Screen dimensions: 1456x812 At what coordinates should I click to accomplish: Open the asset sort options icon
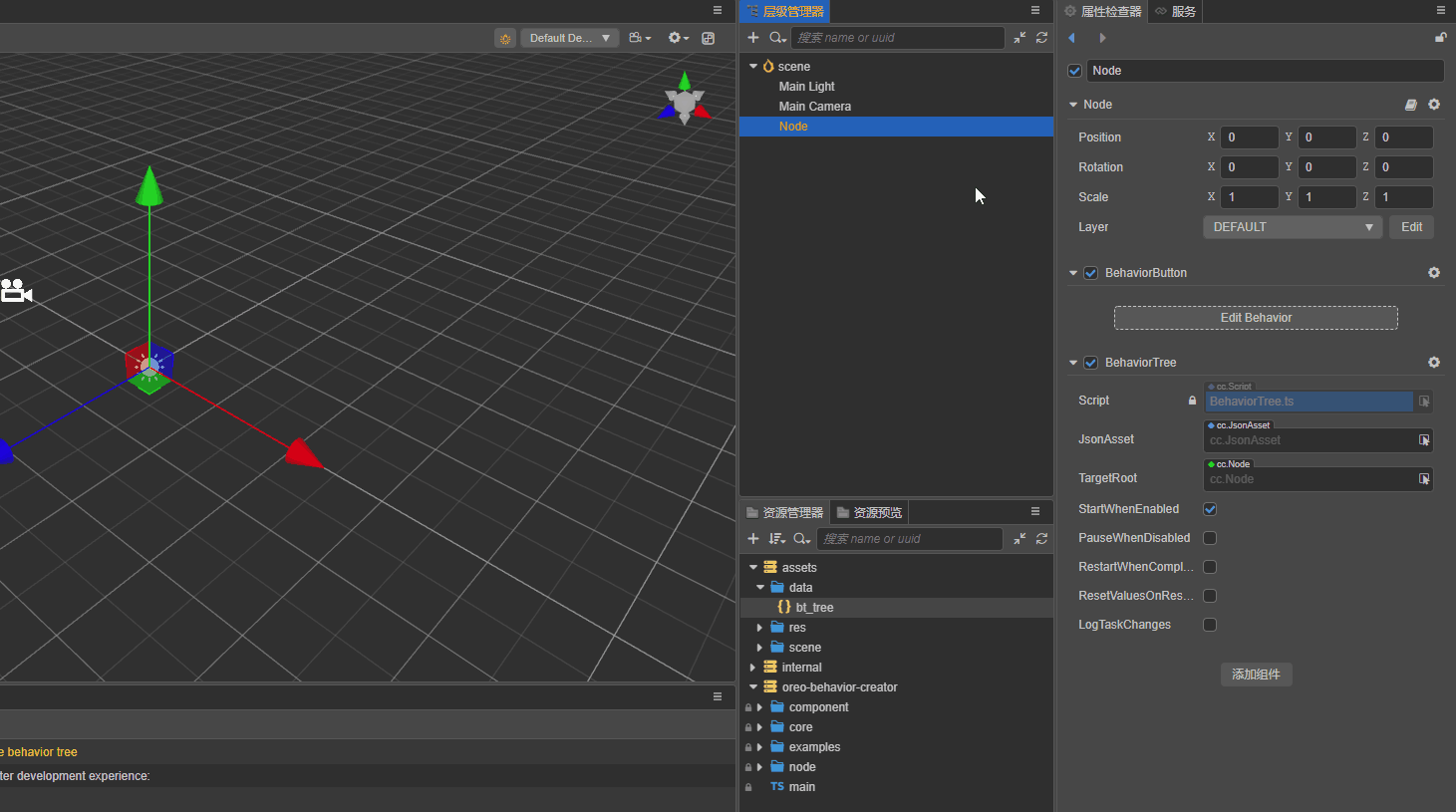tap(776, 539)
